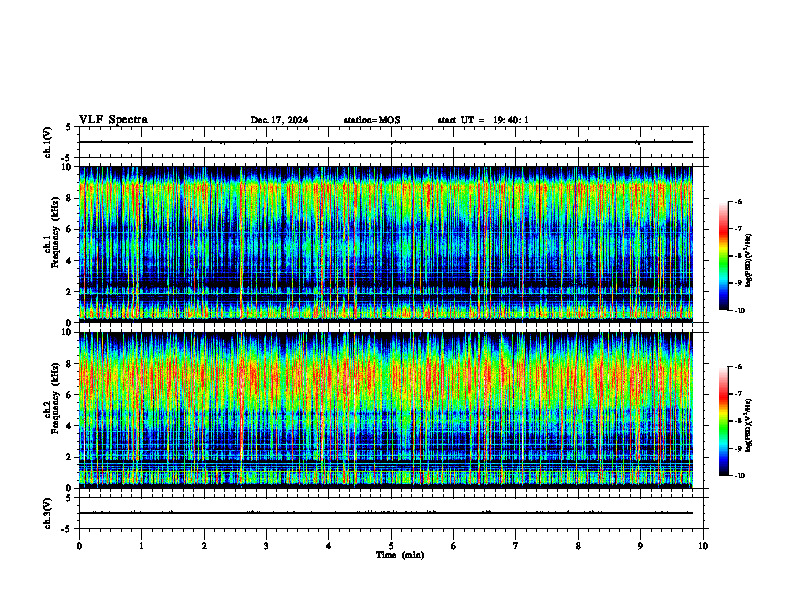Viewport: 792px width, 612px height.
Task: Click the 'station=MOS' header label
Action: click(372, 120)
